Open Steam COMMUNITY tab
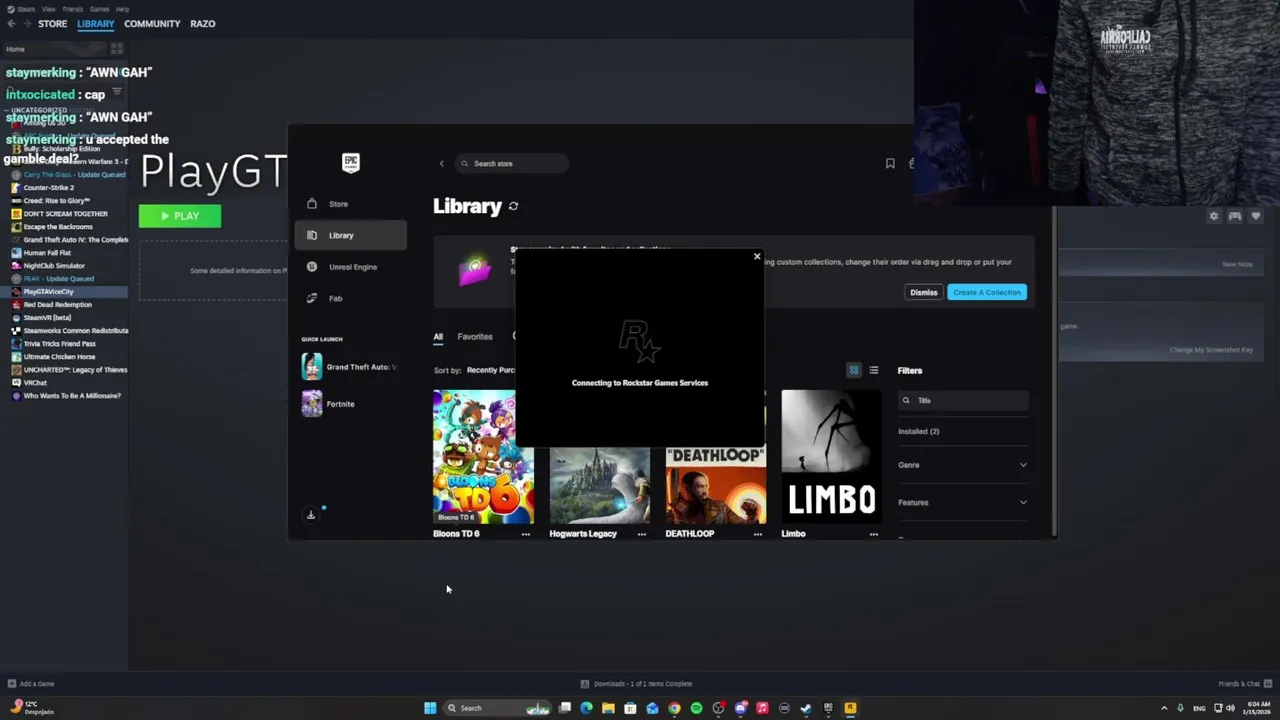 (152, 23)
